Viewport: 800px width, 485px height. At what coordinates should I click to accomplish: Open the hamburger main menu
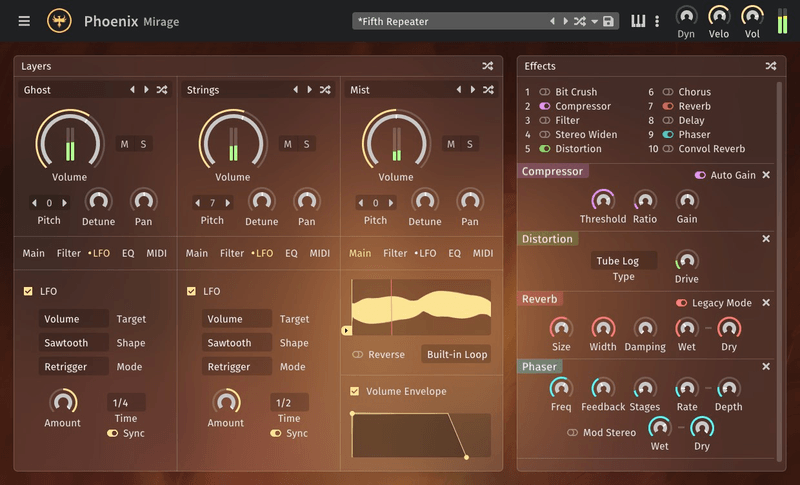(x=24, y=21)
